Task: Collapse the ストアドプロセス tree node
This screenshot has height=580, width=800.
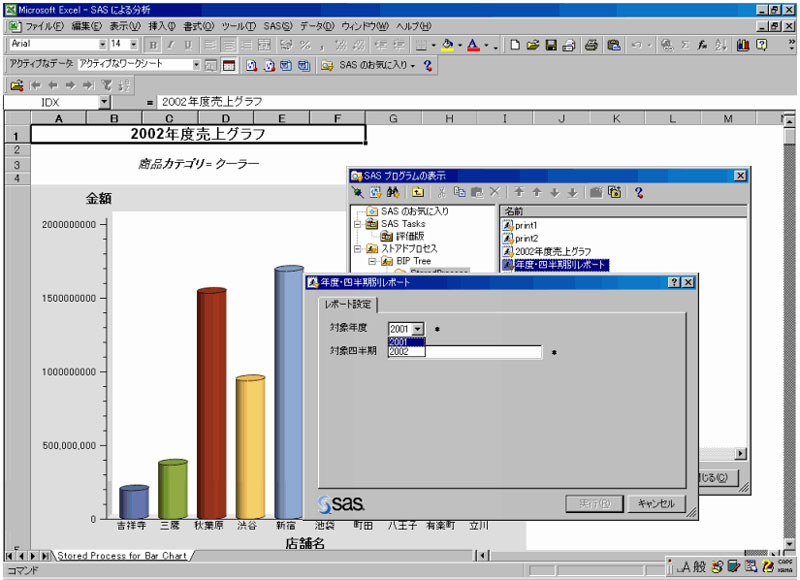Action: coord(357,249)
